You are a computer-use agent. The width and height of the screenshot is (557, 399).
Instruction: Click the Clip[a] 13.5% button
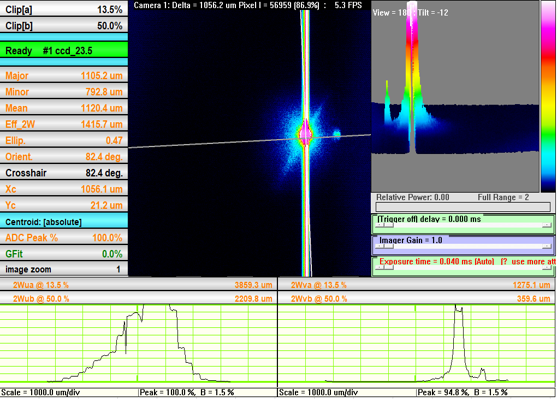(64, 9)
